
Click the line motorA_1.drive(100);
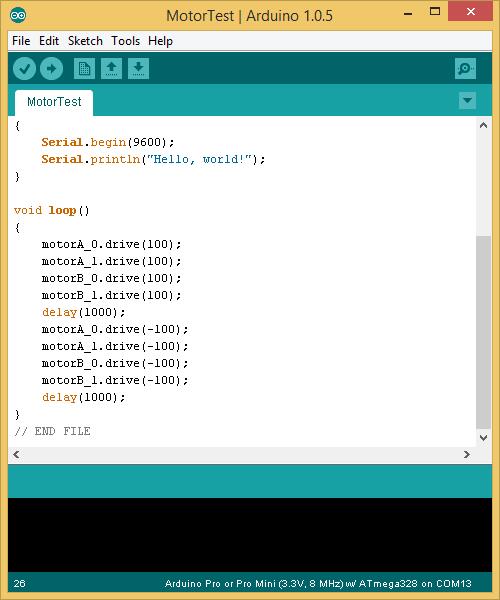point(111,261)
